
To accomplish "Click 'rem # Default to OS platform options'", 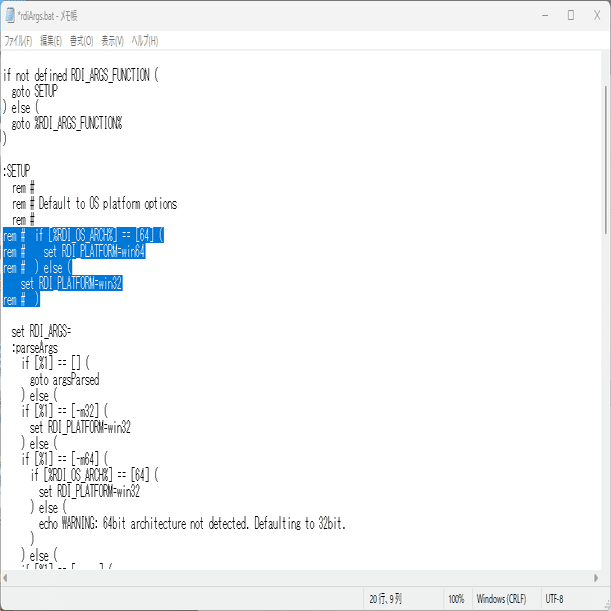I will pyautogui.click(x=94, y=203).
